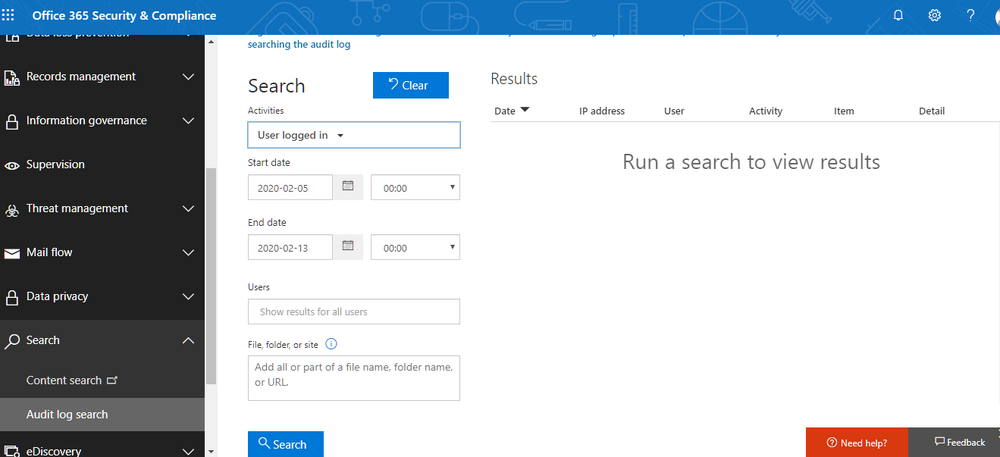
Task: Click the Supervision eye icon
Action: click(11, 166)
